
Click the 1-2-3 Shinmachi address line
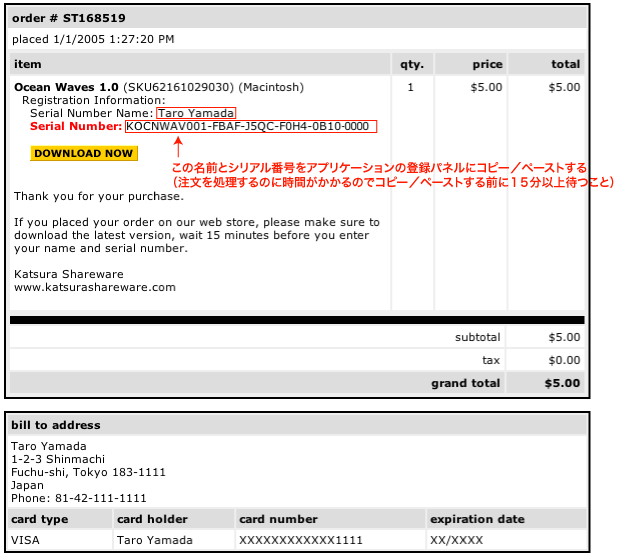(x=58, y=459)
